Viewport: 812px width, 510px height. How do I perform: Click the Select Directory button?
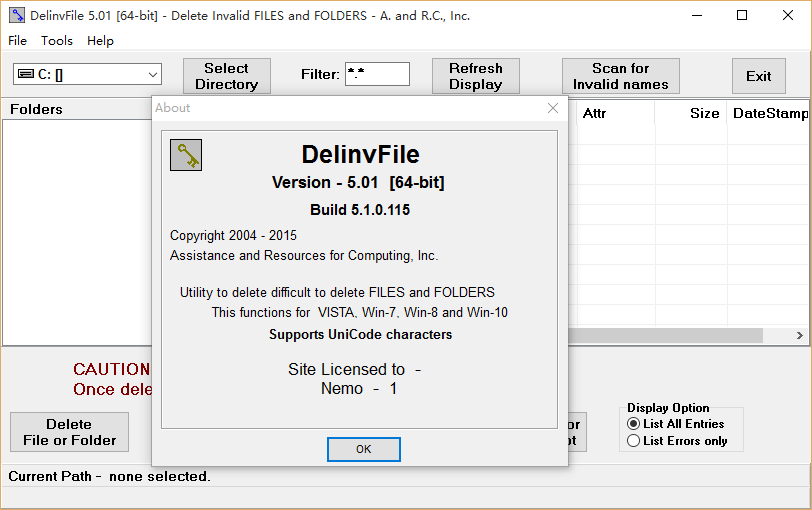click(226, 76)
